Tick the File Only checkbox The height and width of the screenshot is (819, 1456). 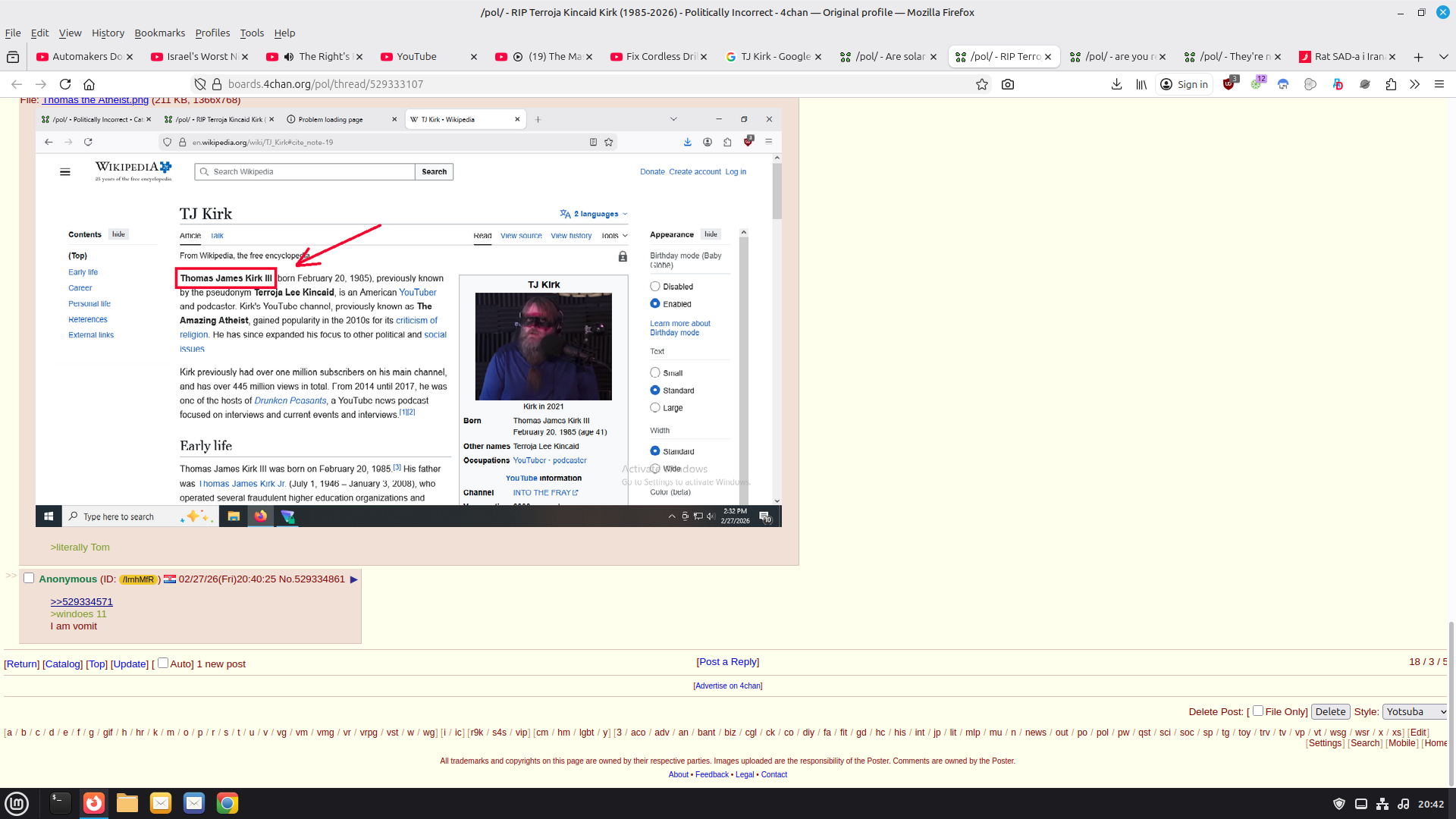tap(1258, 711)
